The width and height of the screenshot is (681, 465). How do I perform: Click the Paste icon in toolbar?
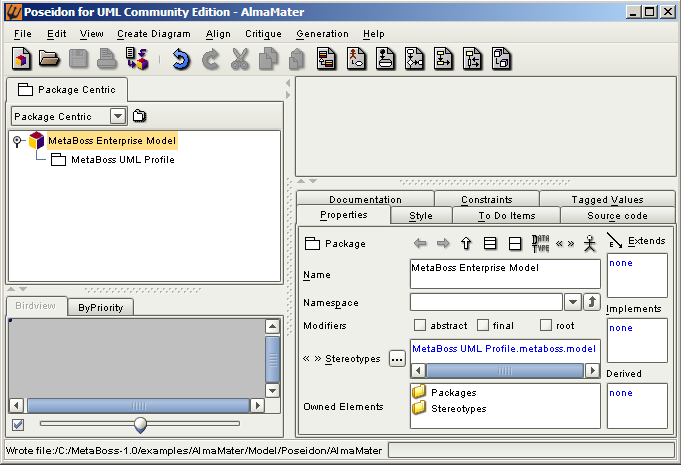pyautogui.click(x=297, y=59)
